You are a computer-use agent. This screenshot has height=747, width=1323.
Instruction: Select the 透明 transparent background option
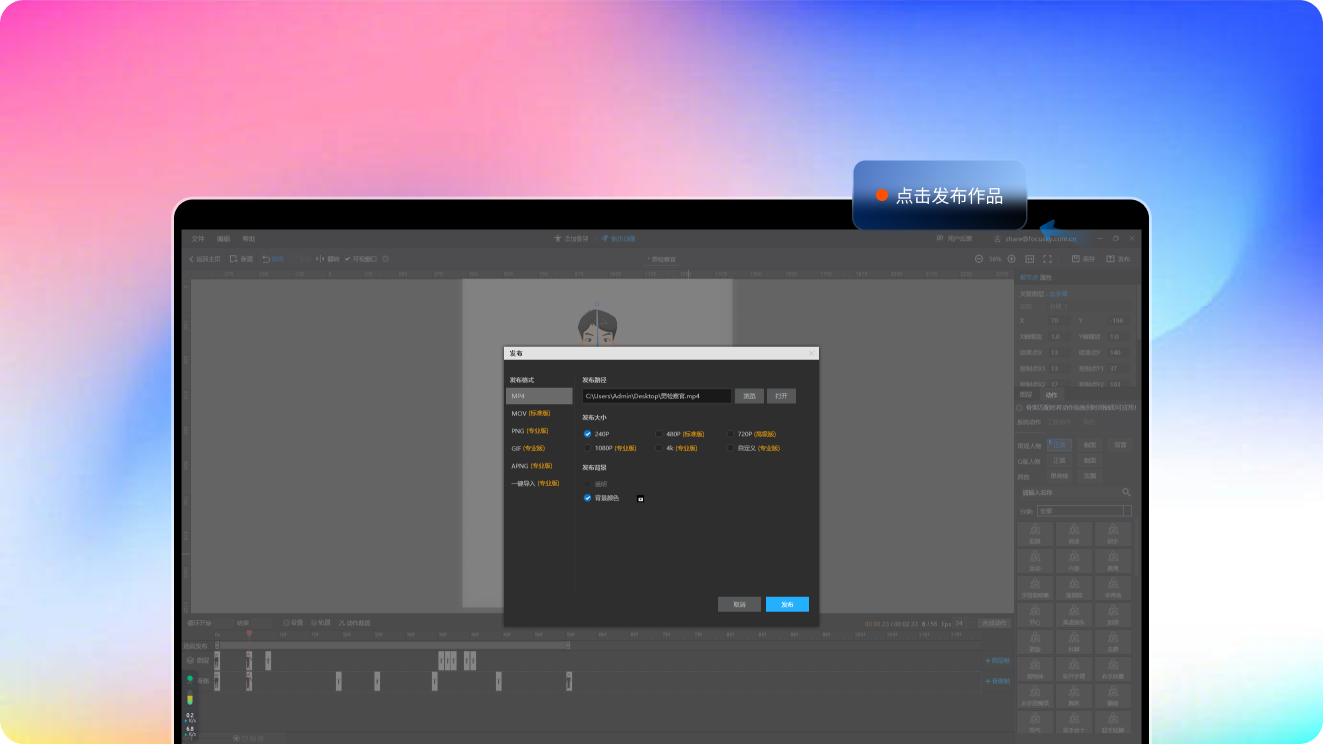[x=596, y=484]
